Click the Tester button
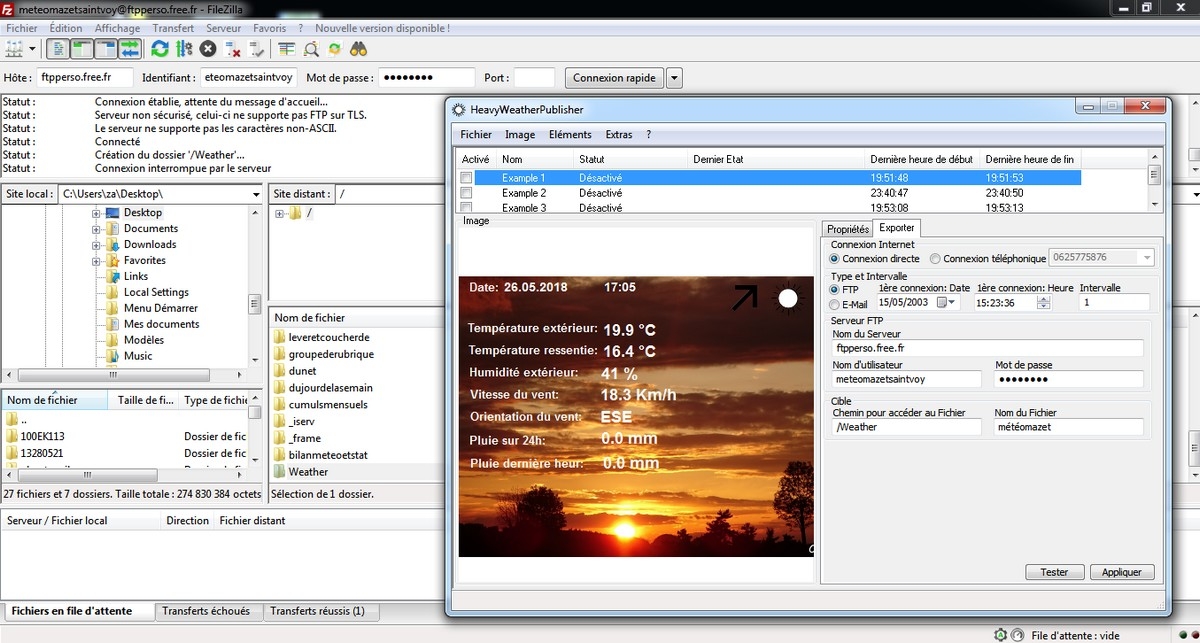The image size is (1200, 643). [x=1054, y=572]
